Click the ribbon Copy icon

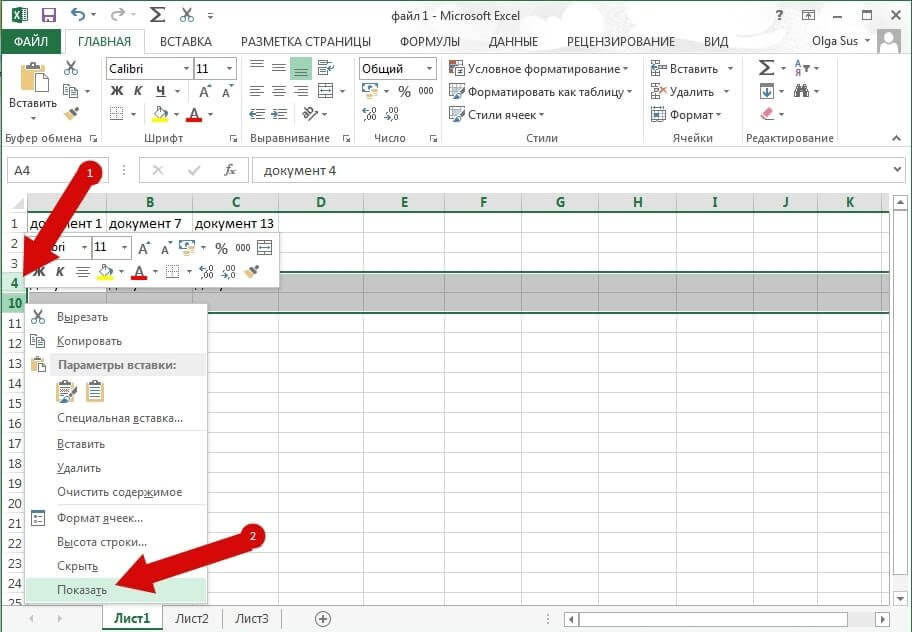click(71, 91)
